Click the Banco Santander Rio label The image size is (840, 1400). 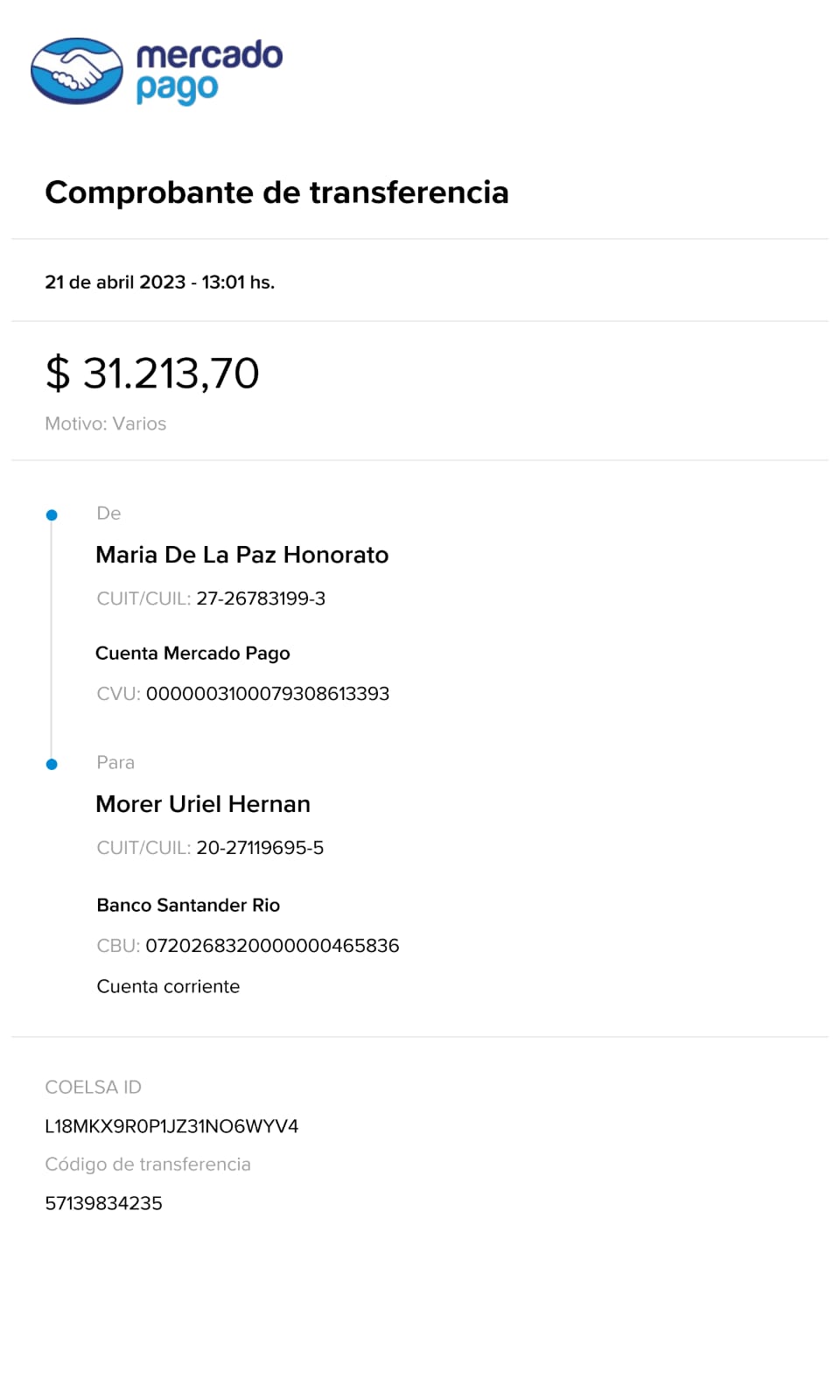[188, 906]
